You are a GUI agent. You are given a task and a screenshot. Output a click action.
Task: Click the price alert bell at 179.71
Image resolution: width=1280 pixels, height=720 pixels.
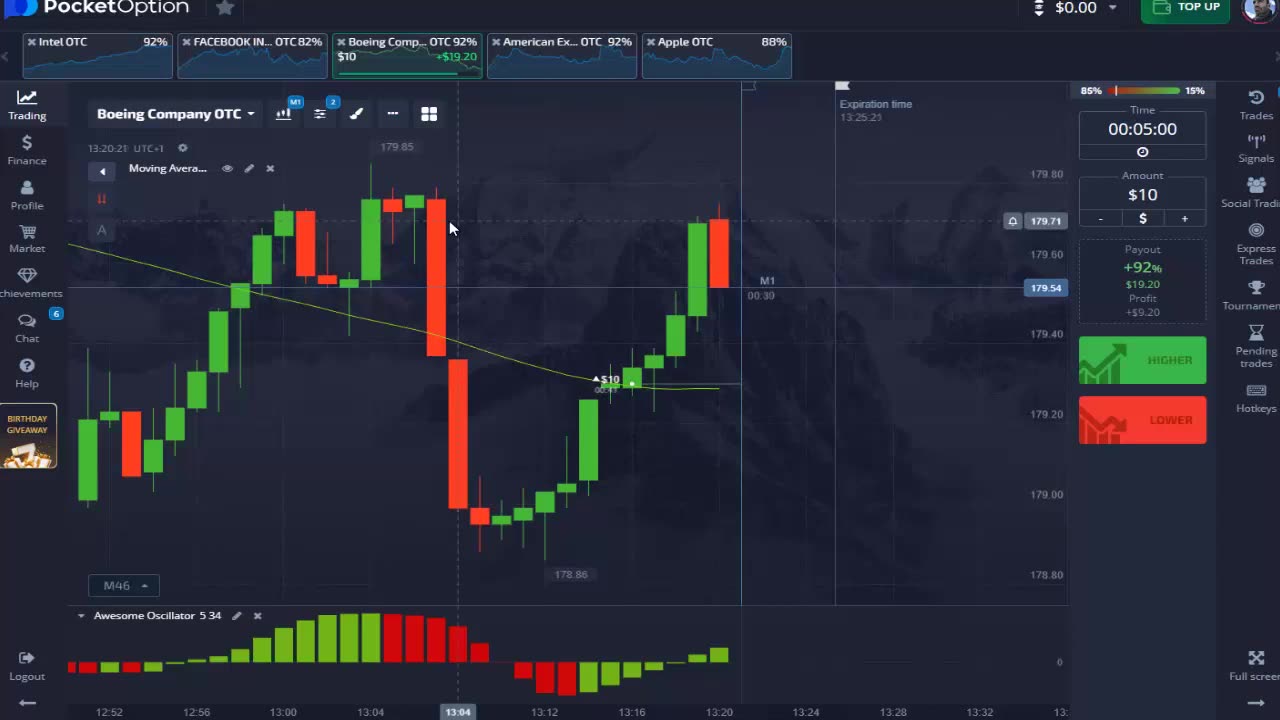pos(1013,221)
